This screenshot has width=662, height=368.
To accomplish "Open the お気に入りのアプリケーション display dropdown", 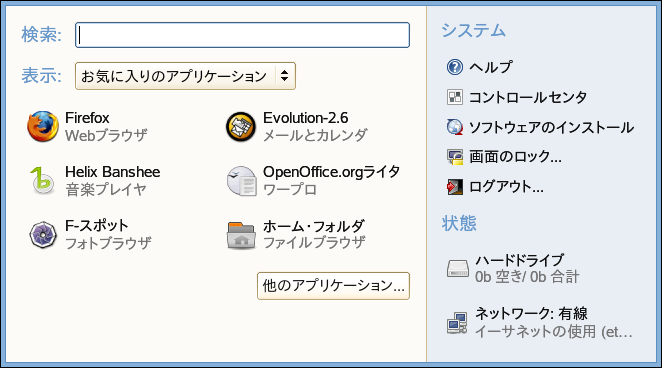I will click(x=185, y=76).
